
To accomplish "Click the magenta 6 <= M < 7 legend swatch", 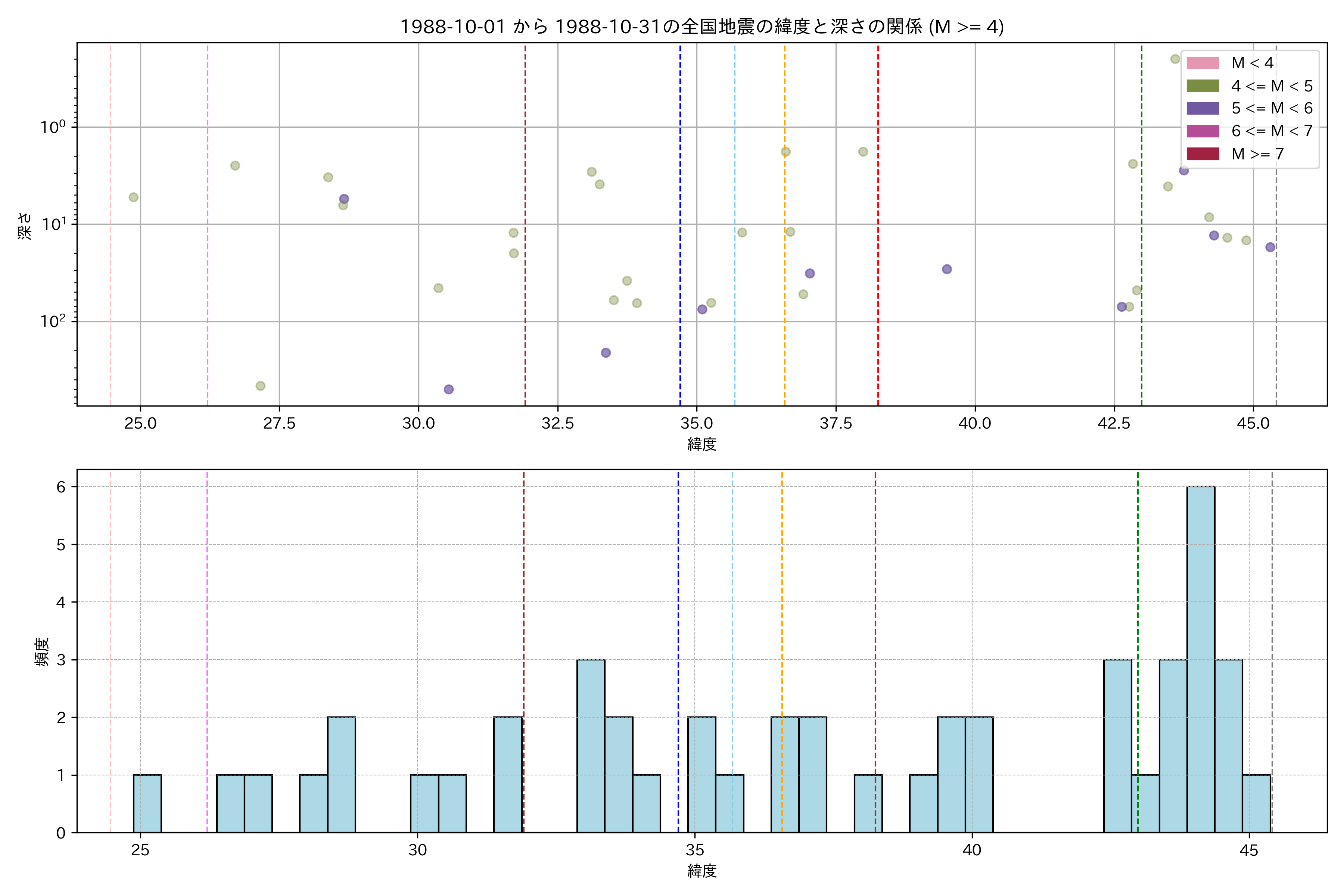I will (1202, 131).
